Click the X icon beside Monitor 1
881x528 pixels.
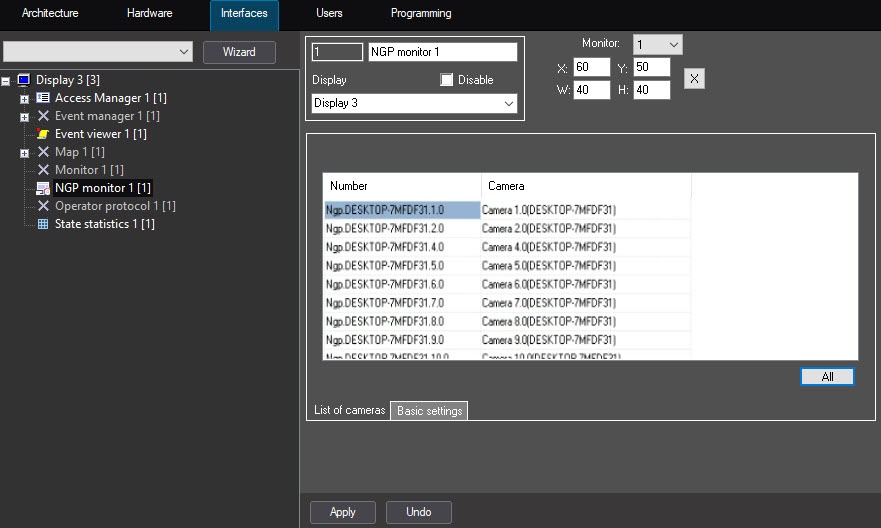click(x=43, y=170)
